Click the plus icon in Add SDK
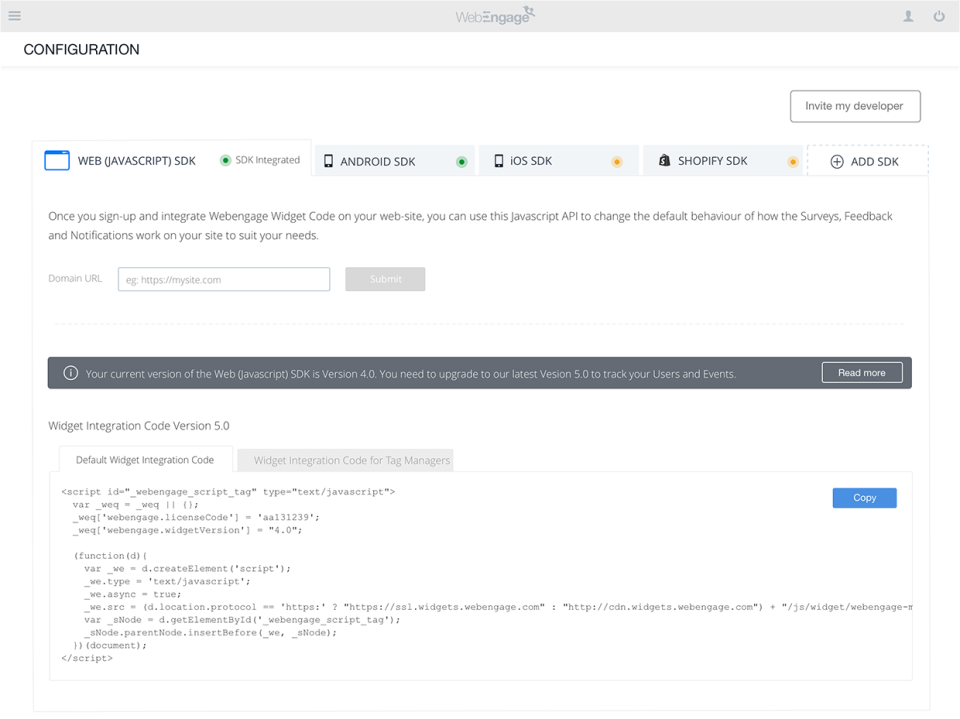Viewport: 960px width, 719px height. [x=837, y=162]
